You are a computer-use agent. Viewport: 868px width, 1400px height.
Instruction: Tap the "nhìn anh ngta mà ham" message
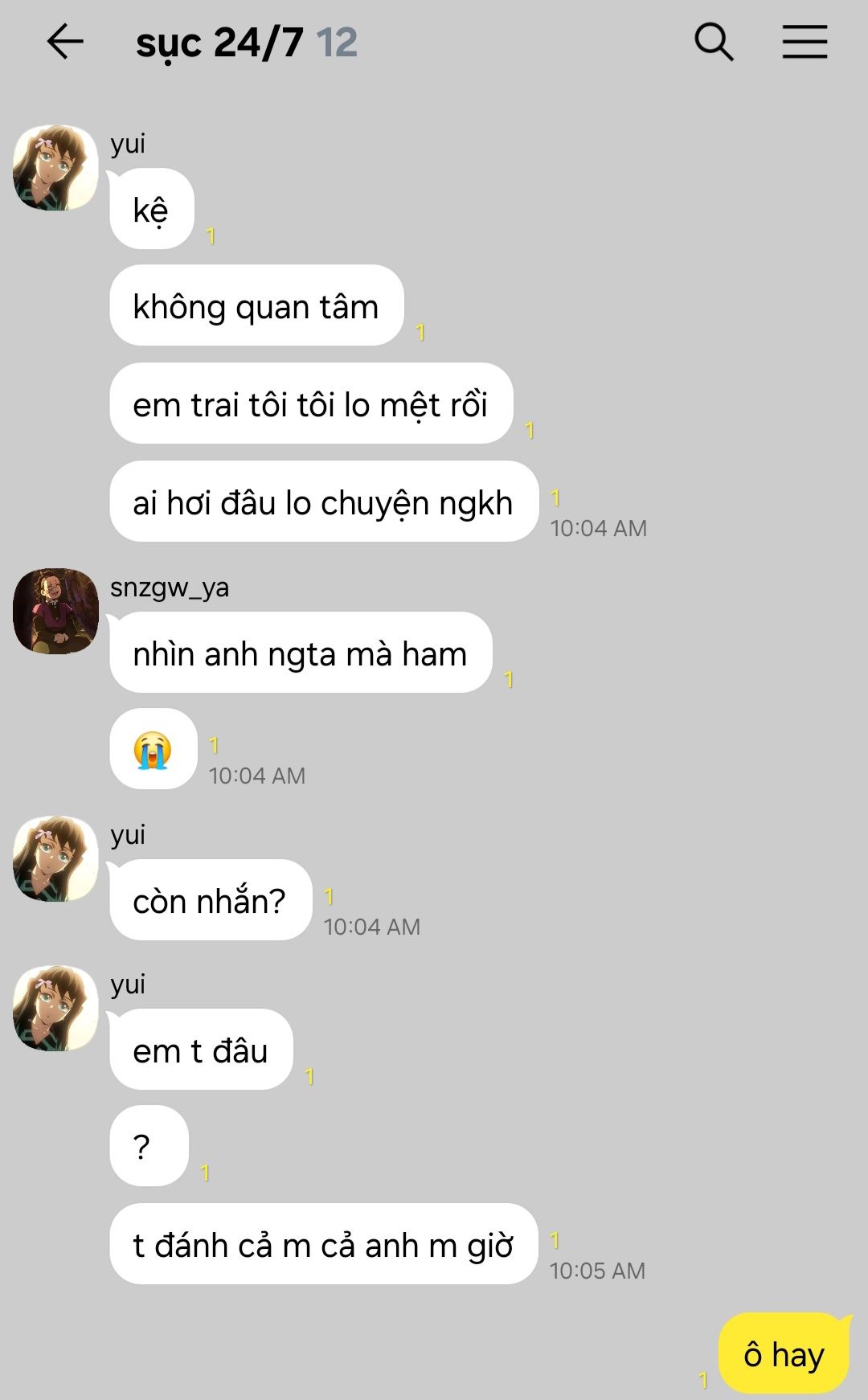pos(301,653)
